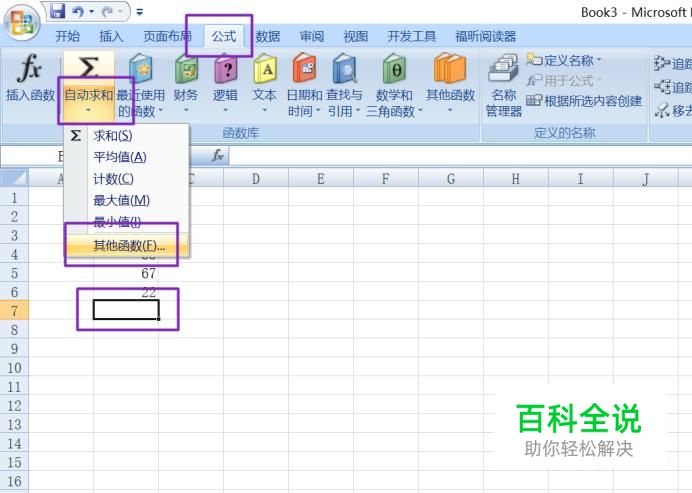Image resolution: width=692 pixels, height=493 pixels.
Task: Open 其他函数 orange books icon
Action: [x=450, y=68]
